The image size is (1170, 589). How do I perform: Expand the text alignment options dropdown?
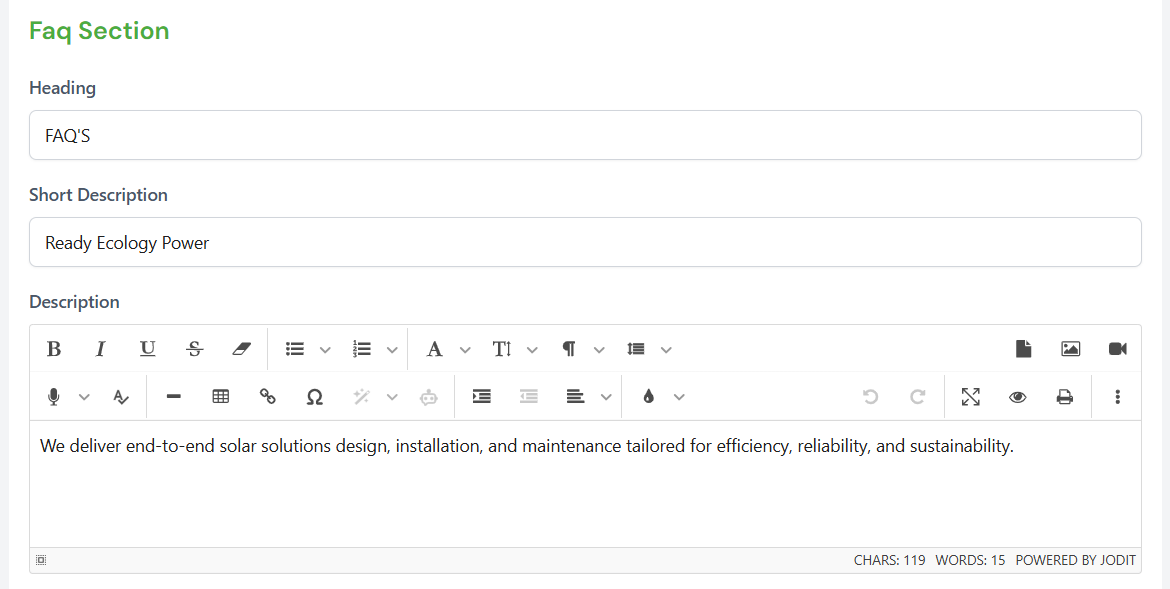tap(607, 397)
